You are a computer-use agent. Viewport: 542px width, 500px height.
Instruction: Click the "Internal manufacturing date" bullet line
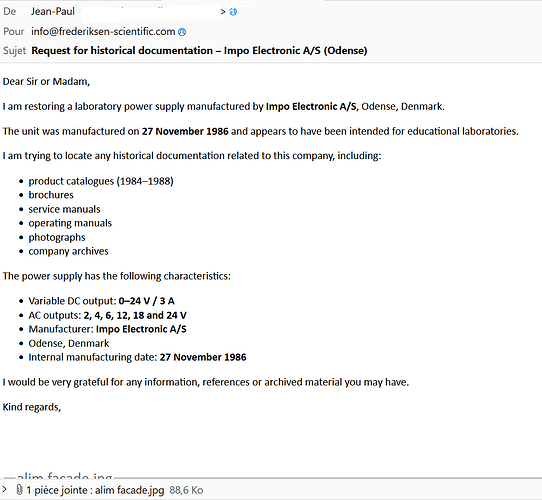point(137,357)
